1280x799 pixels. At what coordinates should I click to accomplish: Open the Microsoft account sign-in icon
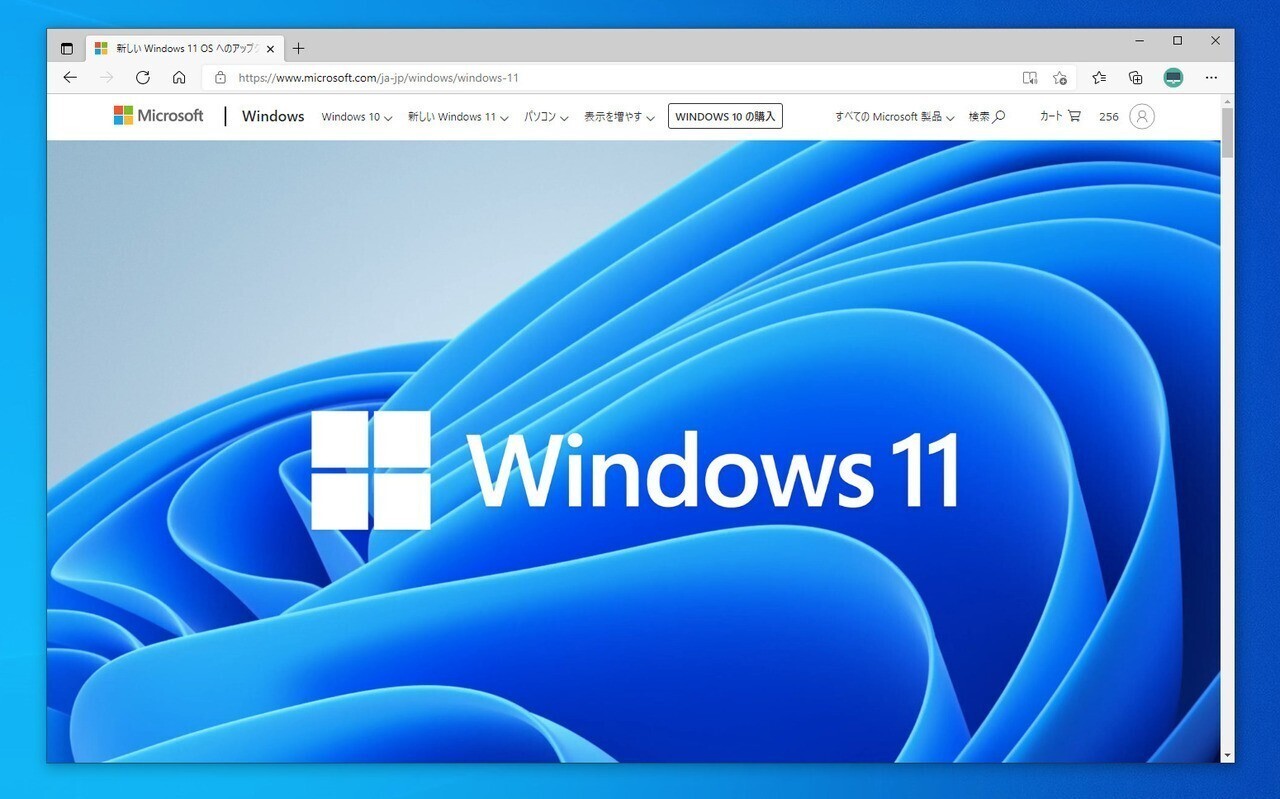(1142, 116)
